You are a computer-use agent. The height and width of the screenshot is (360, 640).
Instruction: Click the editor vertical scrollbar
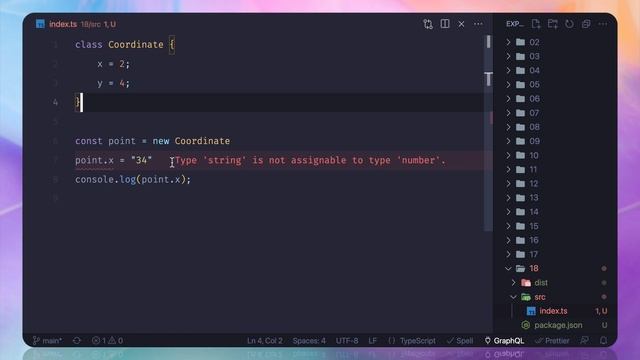point(488,133)
